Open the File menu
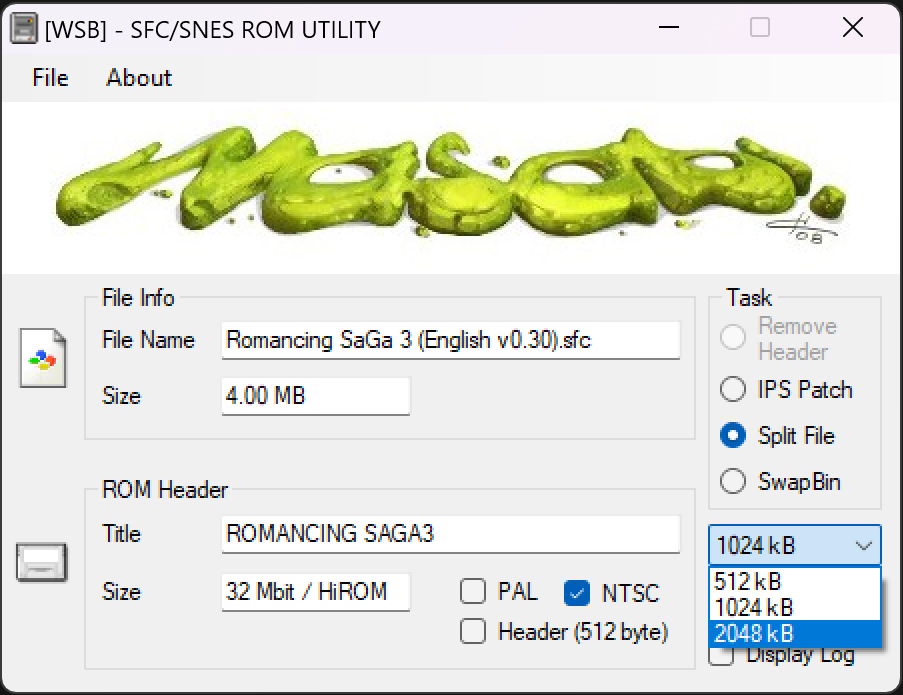The height and width of the screenshot is (695, 903). (50, 78)
